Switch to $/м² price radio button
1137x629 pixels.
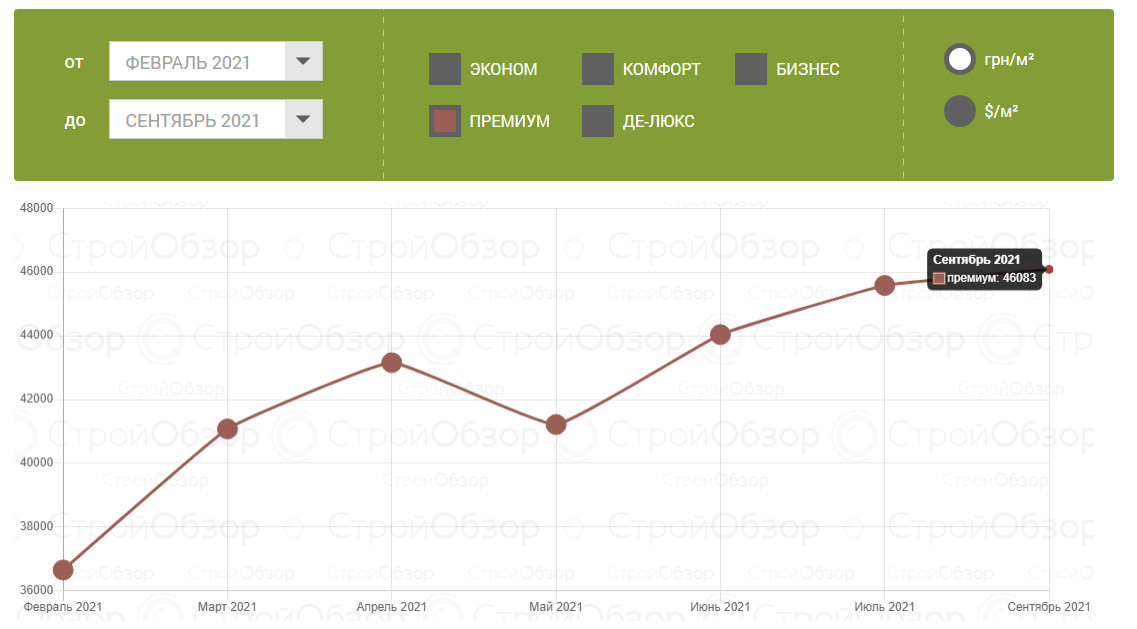[960, 111]
